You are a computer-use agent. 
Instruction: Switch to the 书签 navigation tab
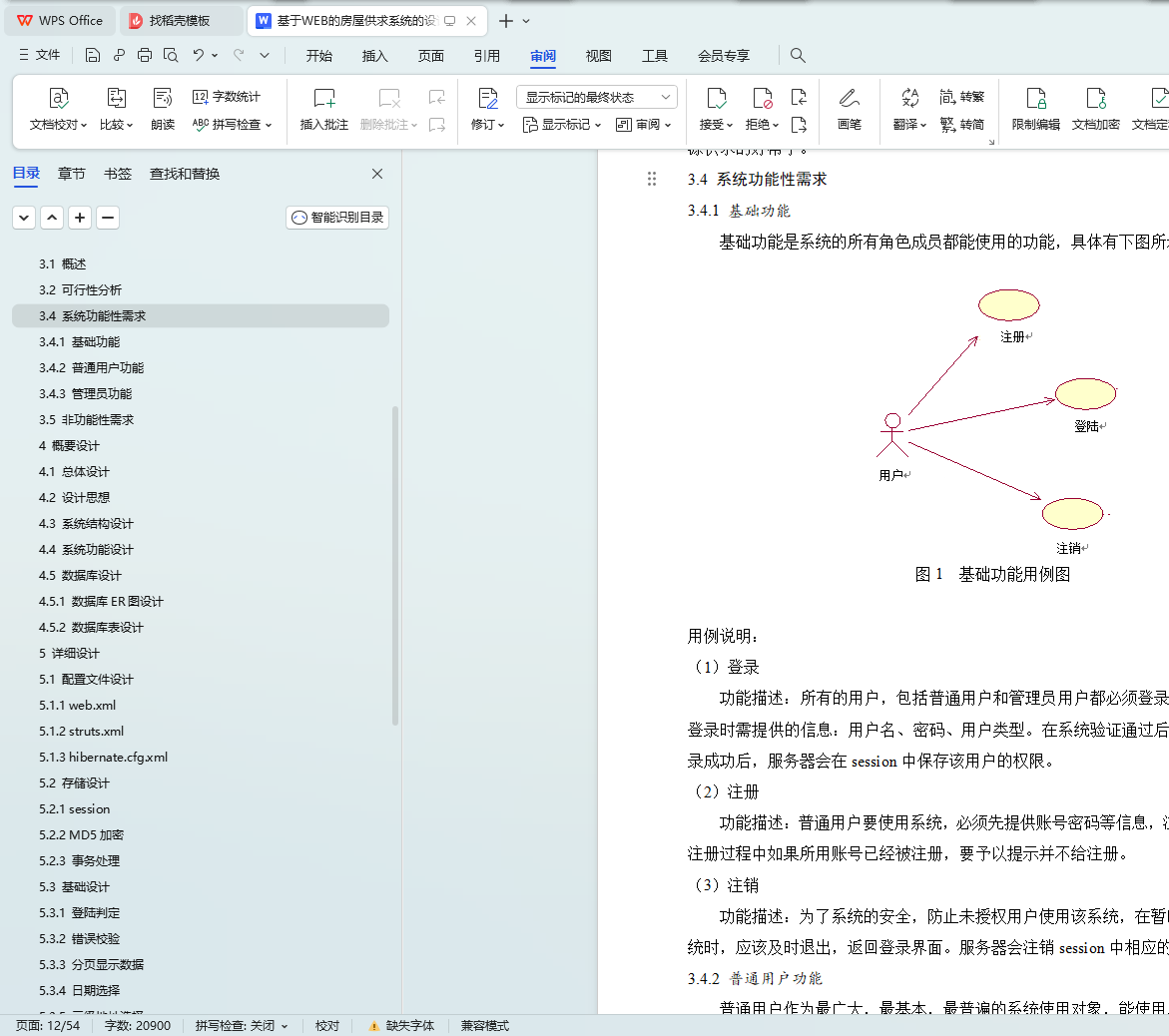(118, 174)
